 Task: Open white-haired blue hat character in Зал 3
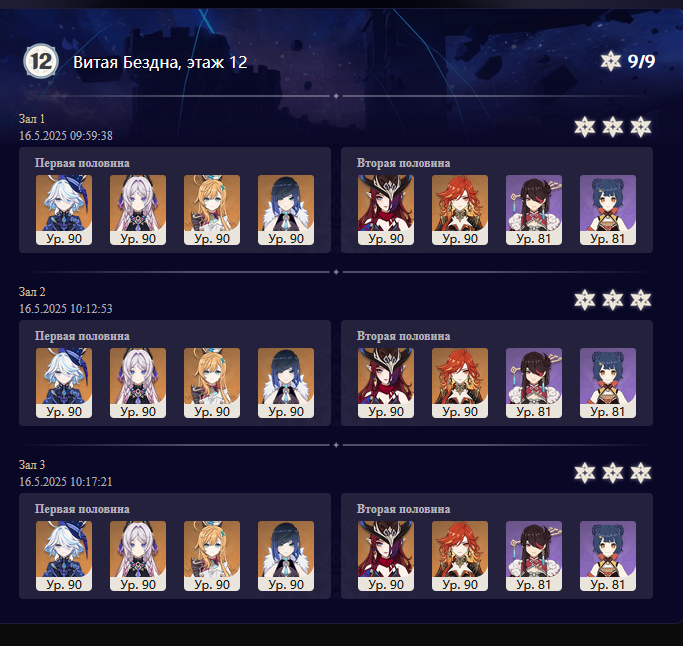coord(64,556)
